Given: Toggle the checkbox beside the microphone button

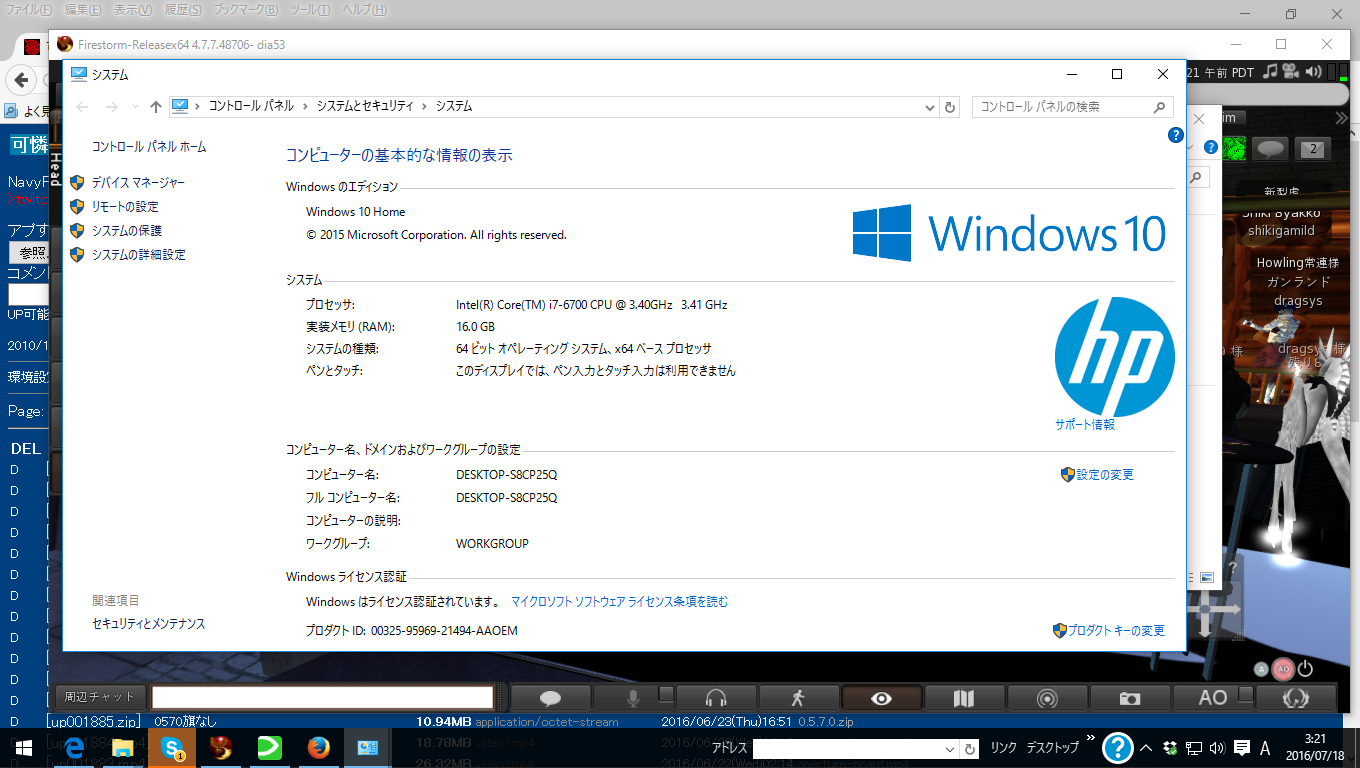Looking at the screenshot, I should [x=666, y=693].
